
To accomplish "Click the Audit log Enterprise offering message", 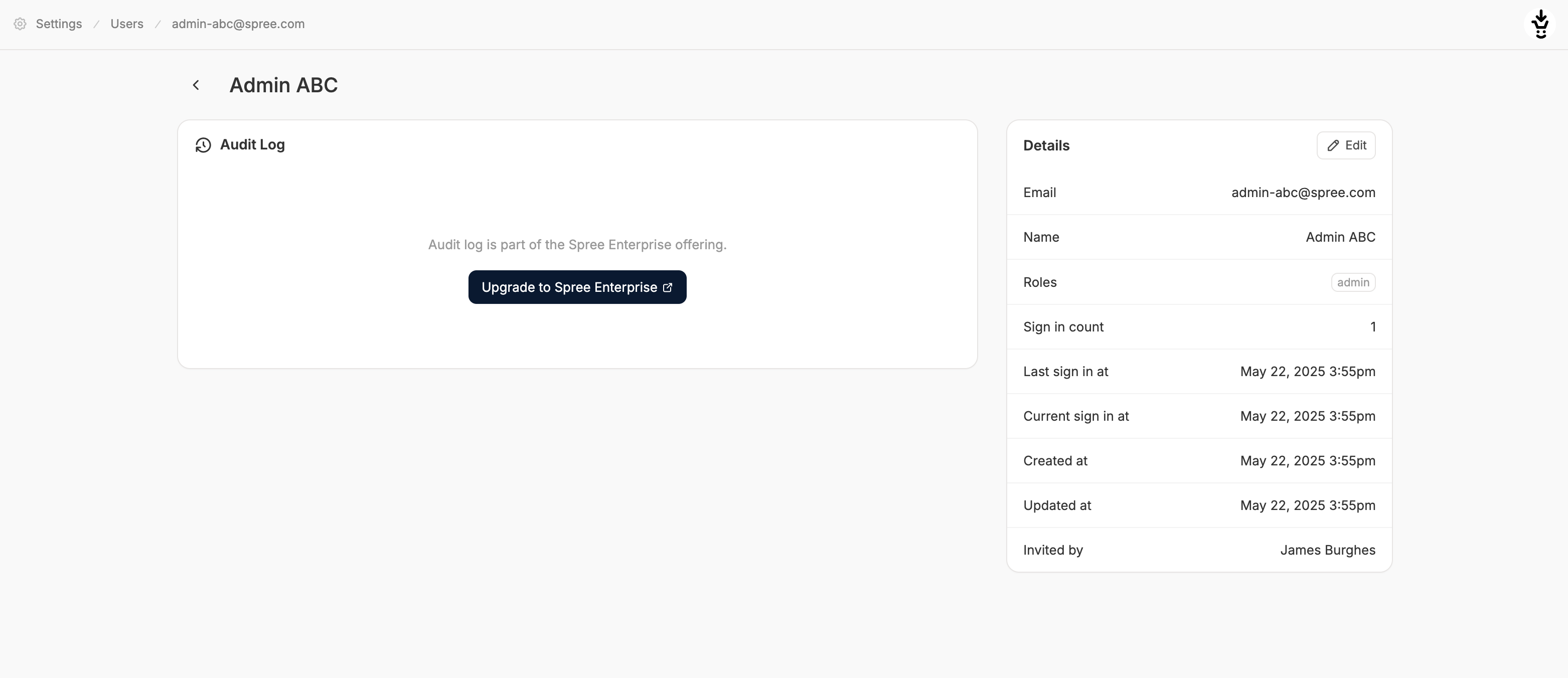I will coord(577,245).
